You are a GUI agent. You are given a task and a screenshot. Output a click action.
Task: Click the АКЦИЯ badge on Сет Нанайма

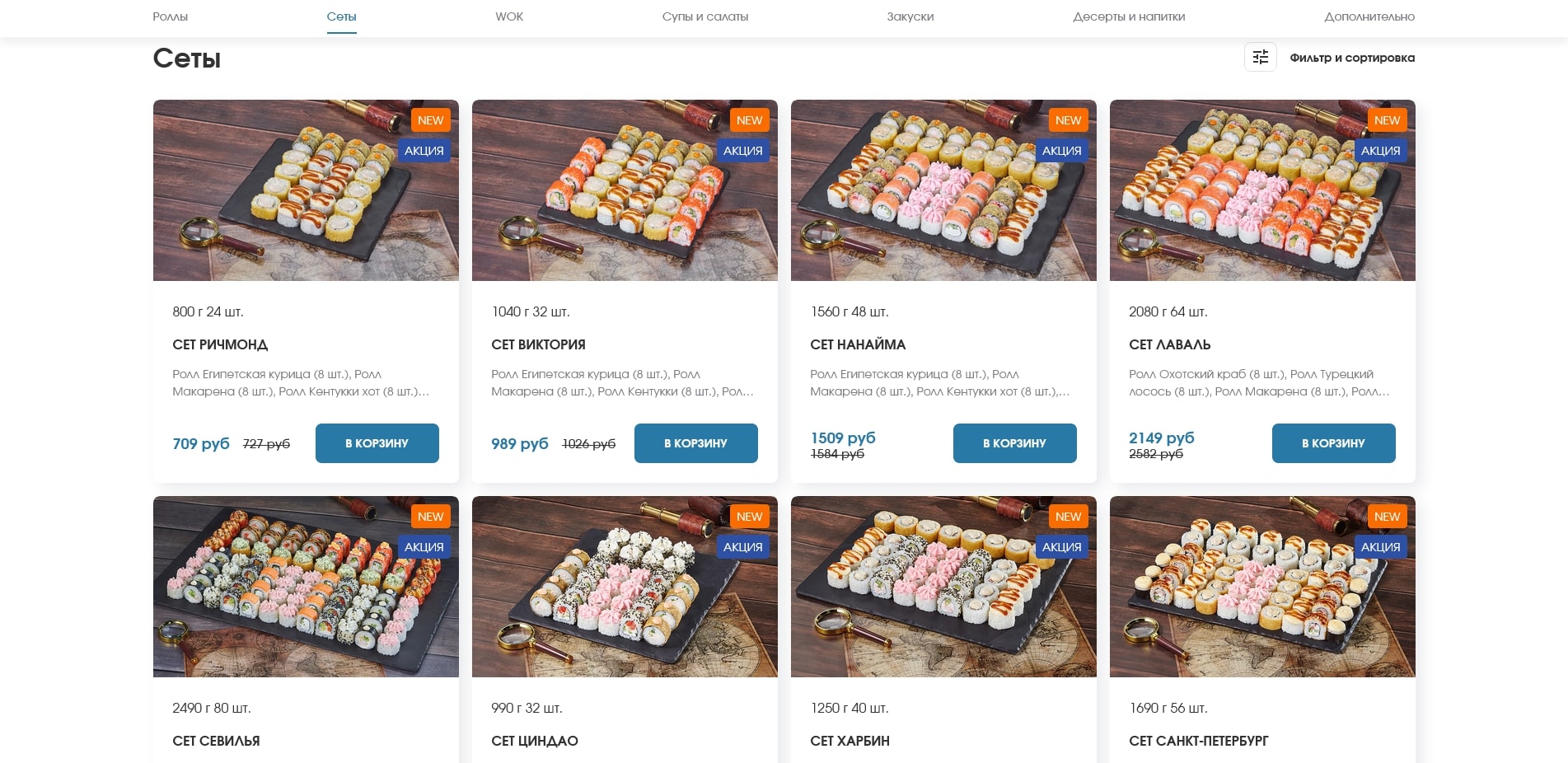[x=1061, y=151]
